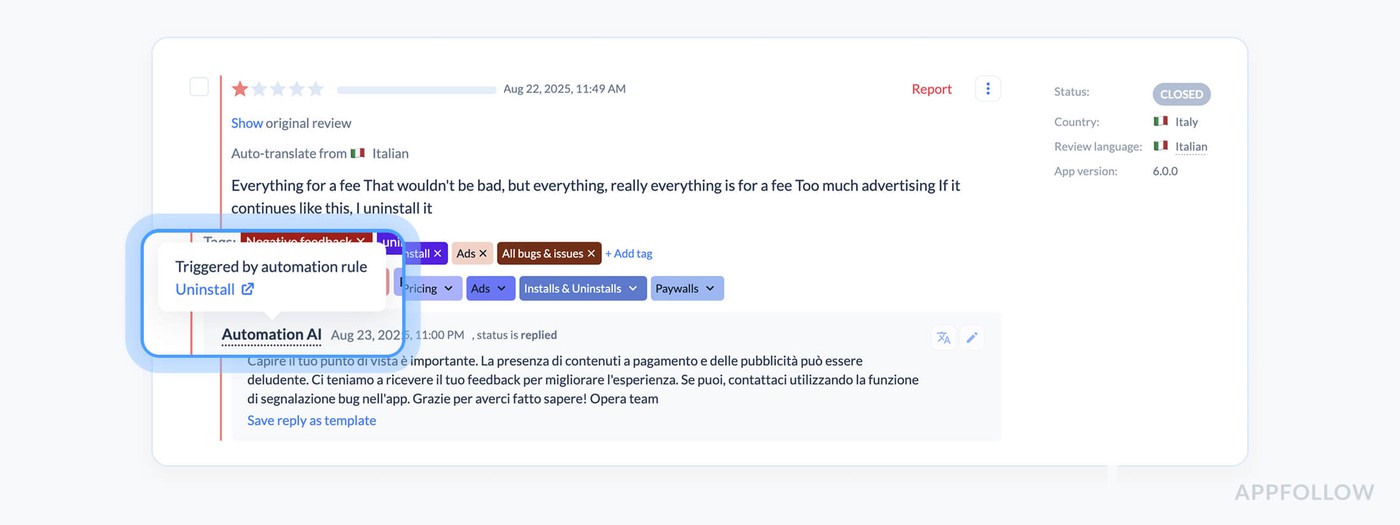Click the Report link
This screenshot has height=525, width=1400.
pos(931,89)
